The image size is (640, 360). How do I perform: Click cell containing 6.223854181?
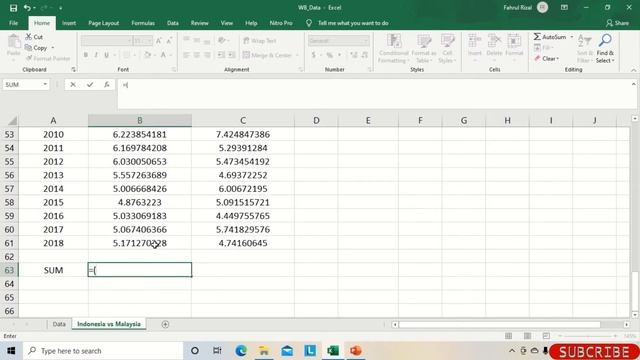pos(140,134)
